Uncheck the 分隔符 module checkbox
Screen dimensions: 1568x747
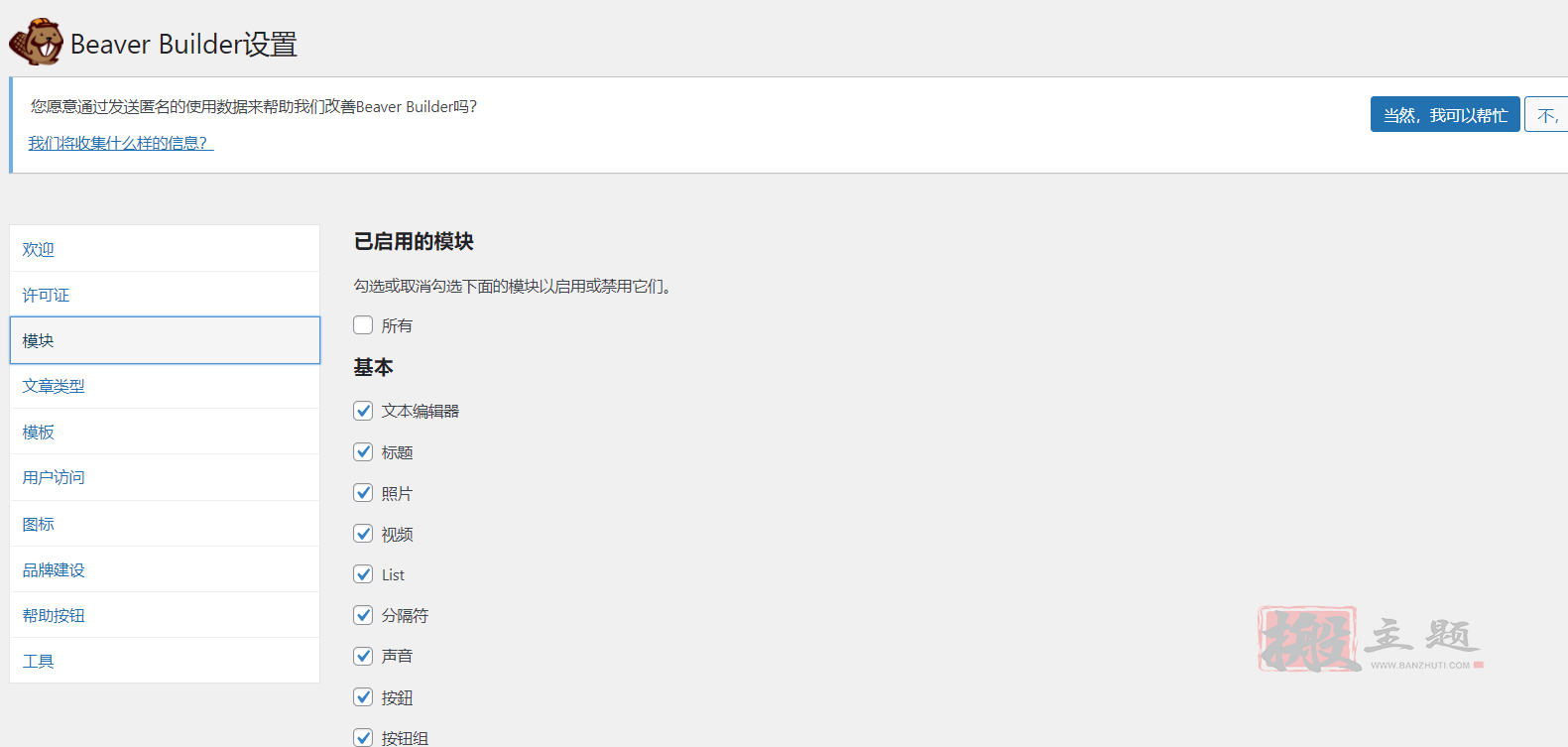(363, 615)
